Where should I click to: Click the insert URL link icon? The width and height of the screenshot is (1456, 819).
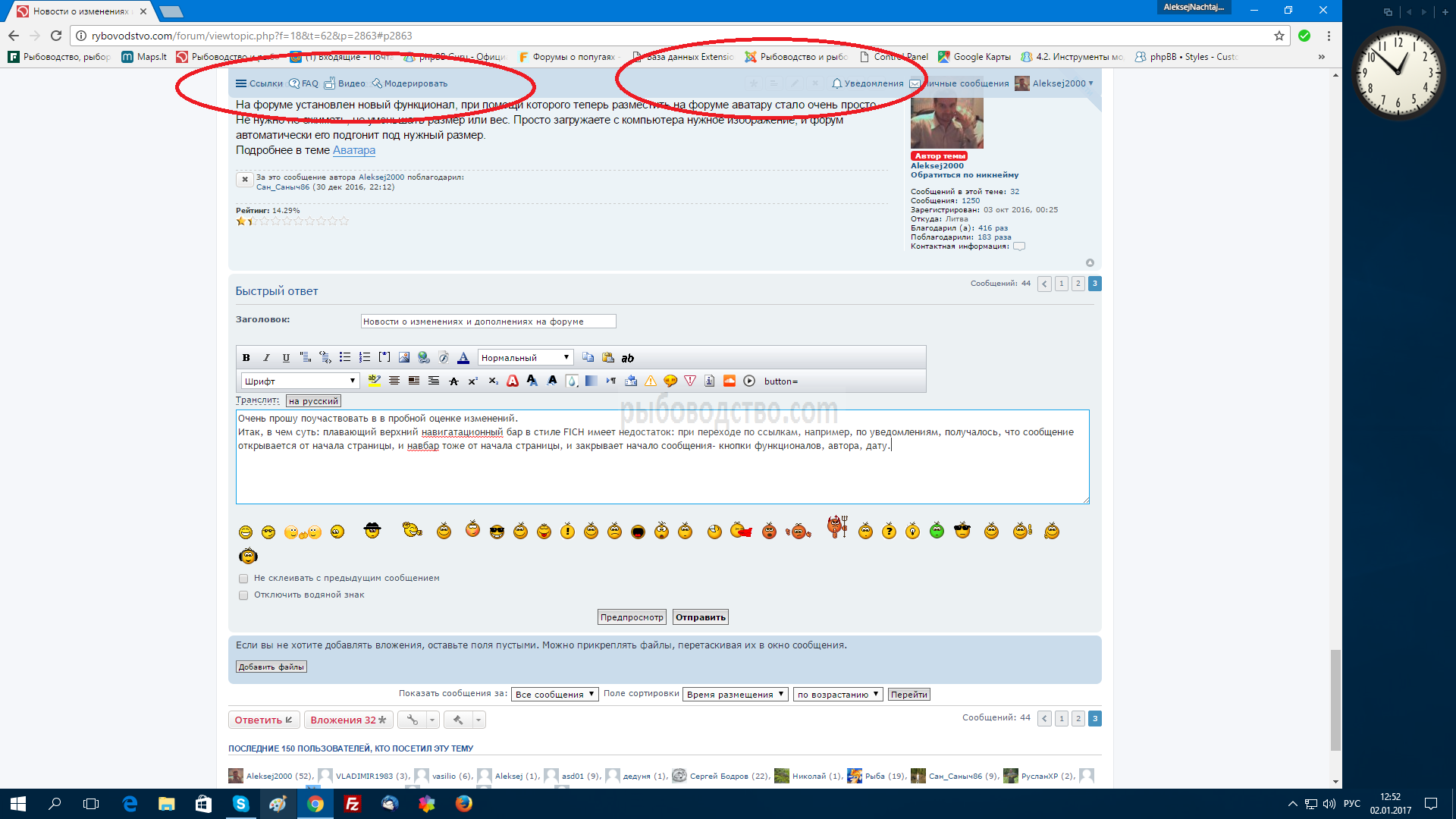coord(424,358)
